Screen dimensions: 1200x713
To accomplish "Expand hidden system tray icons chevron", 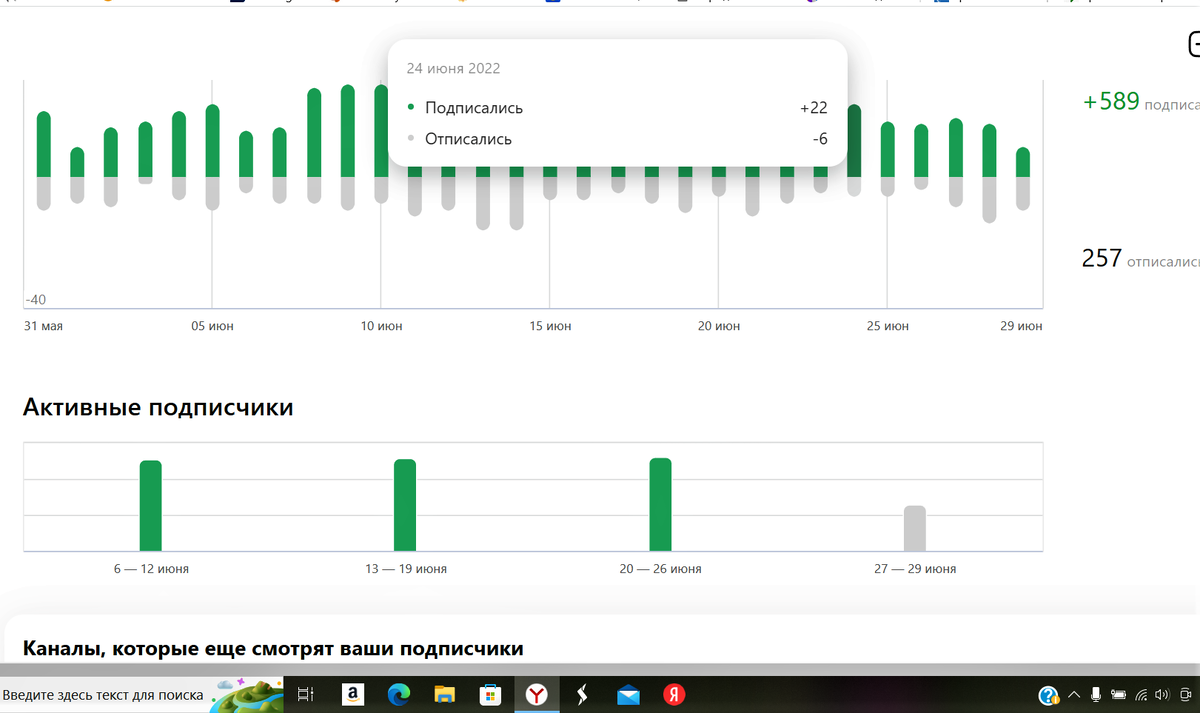I will point(1075,694).
